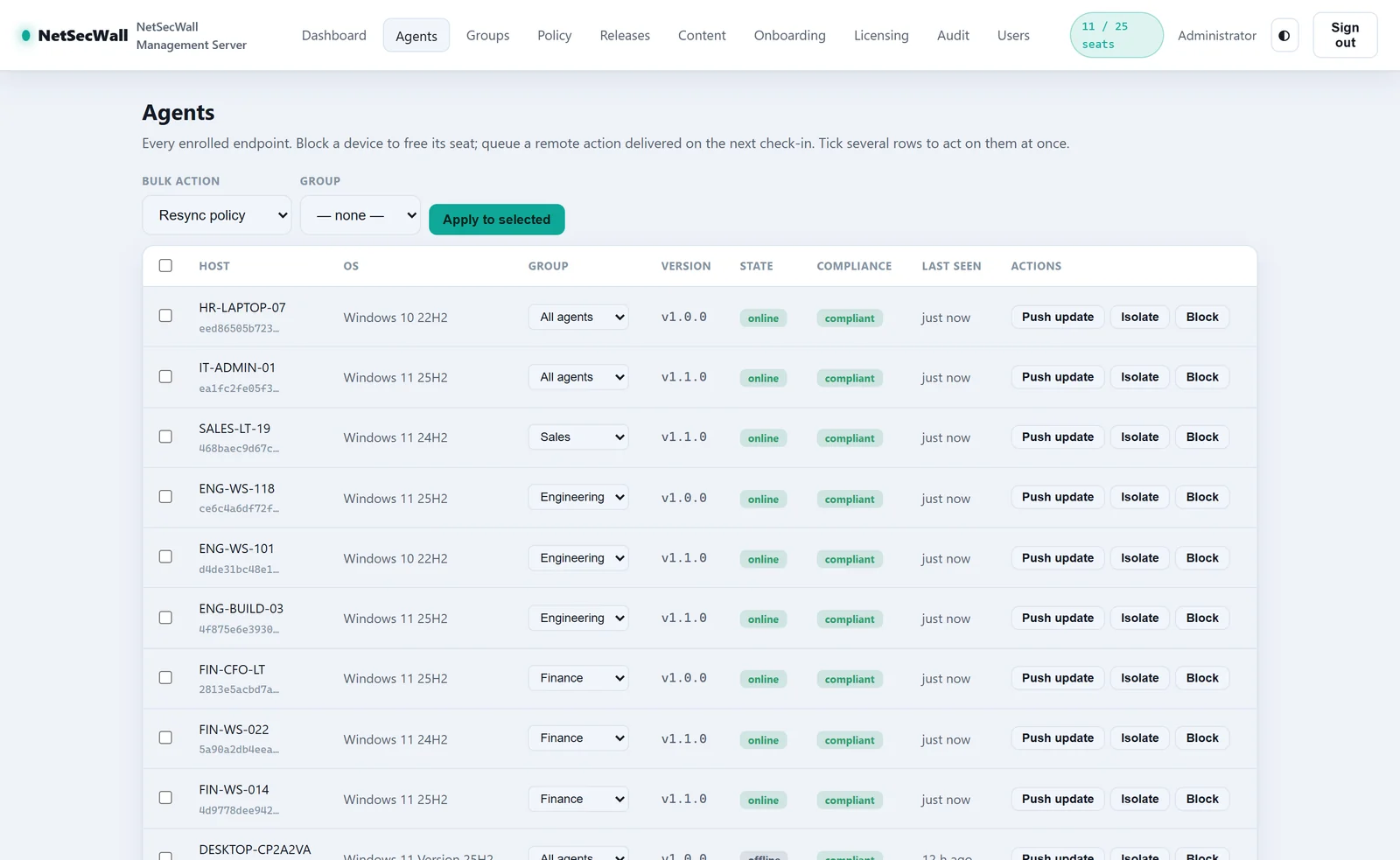The image size is (1400, 860).
Task: Open the Groups navigation tab
Action: [488, 36]
